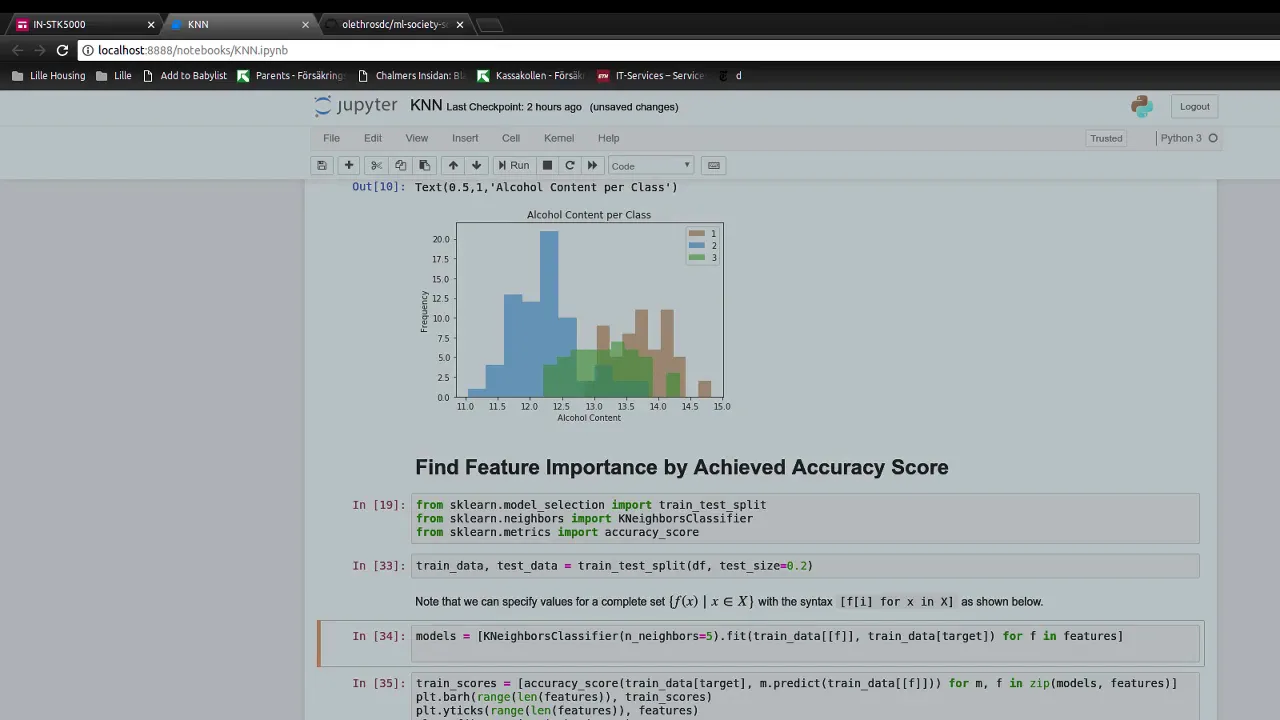Open the cell type dropdown showing Code
The image size is (1280, 720).
tap(651, 165)
